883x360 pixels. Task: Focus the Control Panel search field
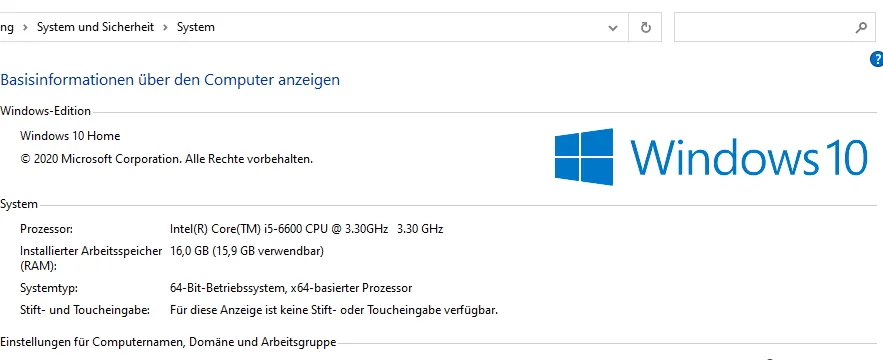click(764, 27)
